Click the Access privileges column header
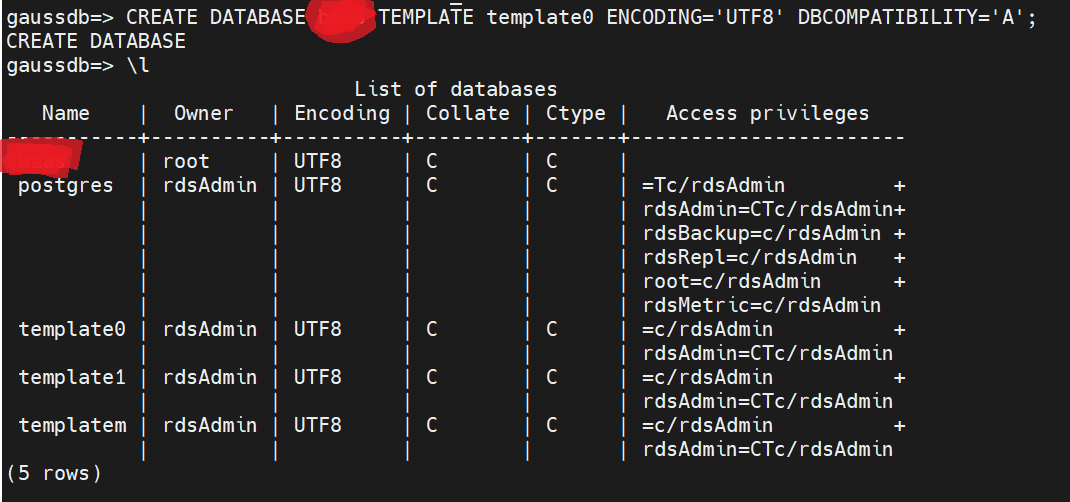Screen dimensions: 1070x502 tap(767, 114)
